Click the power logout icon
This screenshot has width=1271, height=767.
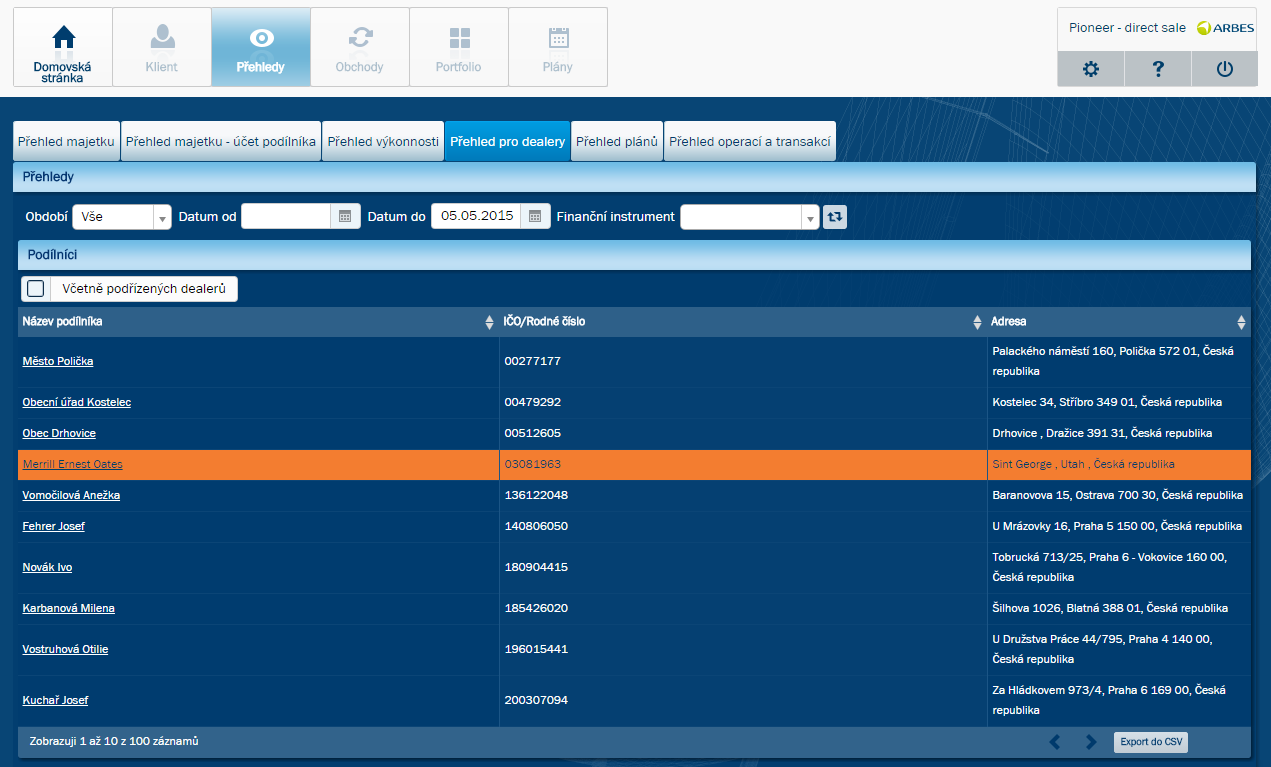1224,69
